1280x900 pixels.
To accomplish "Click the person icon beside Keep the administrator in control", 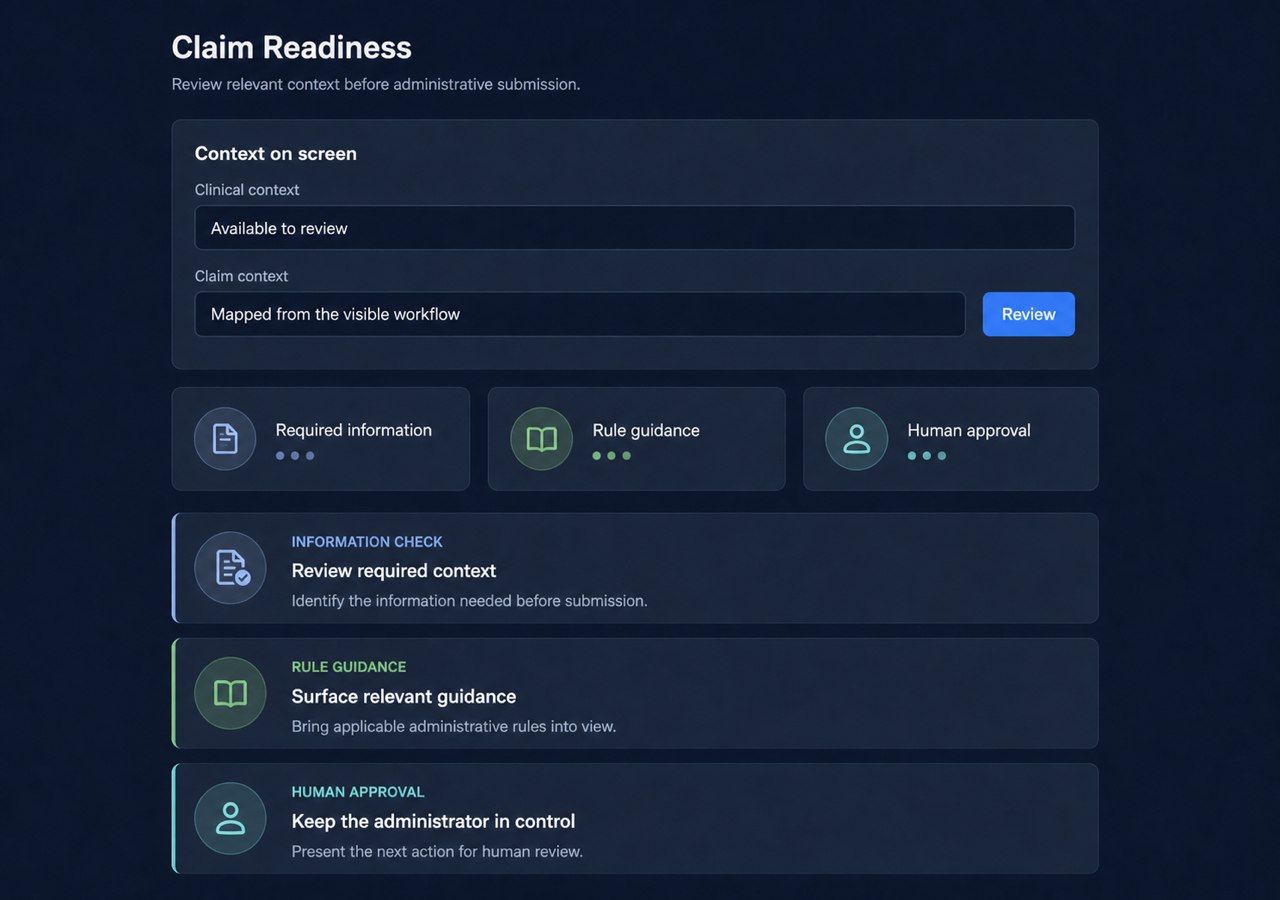I will tap(230, 818).
